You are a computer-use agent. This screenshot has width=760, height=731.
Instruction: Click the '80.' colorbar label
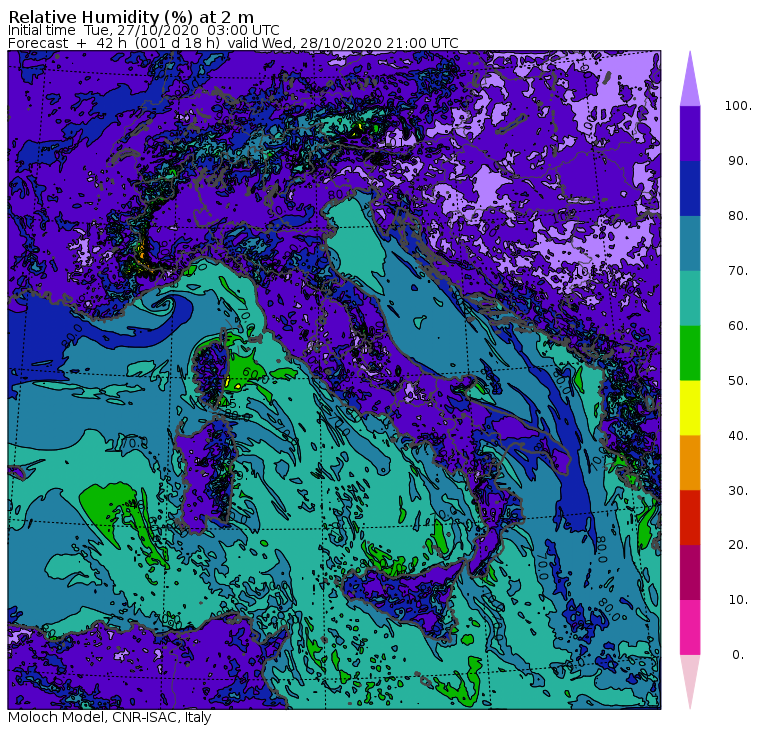coord(738,215)
